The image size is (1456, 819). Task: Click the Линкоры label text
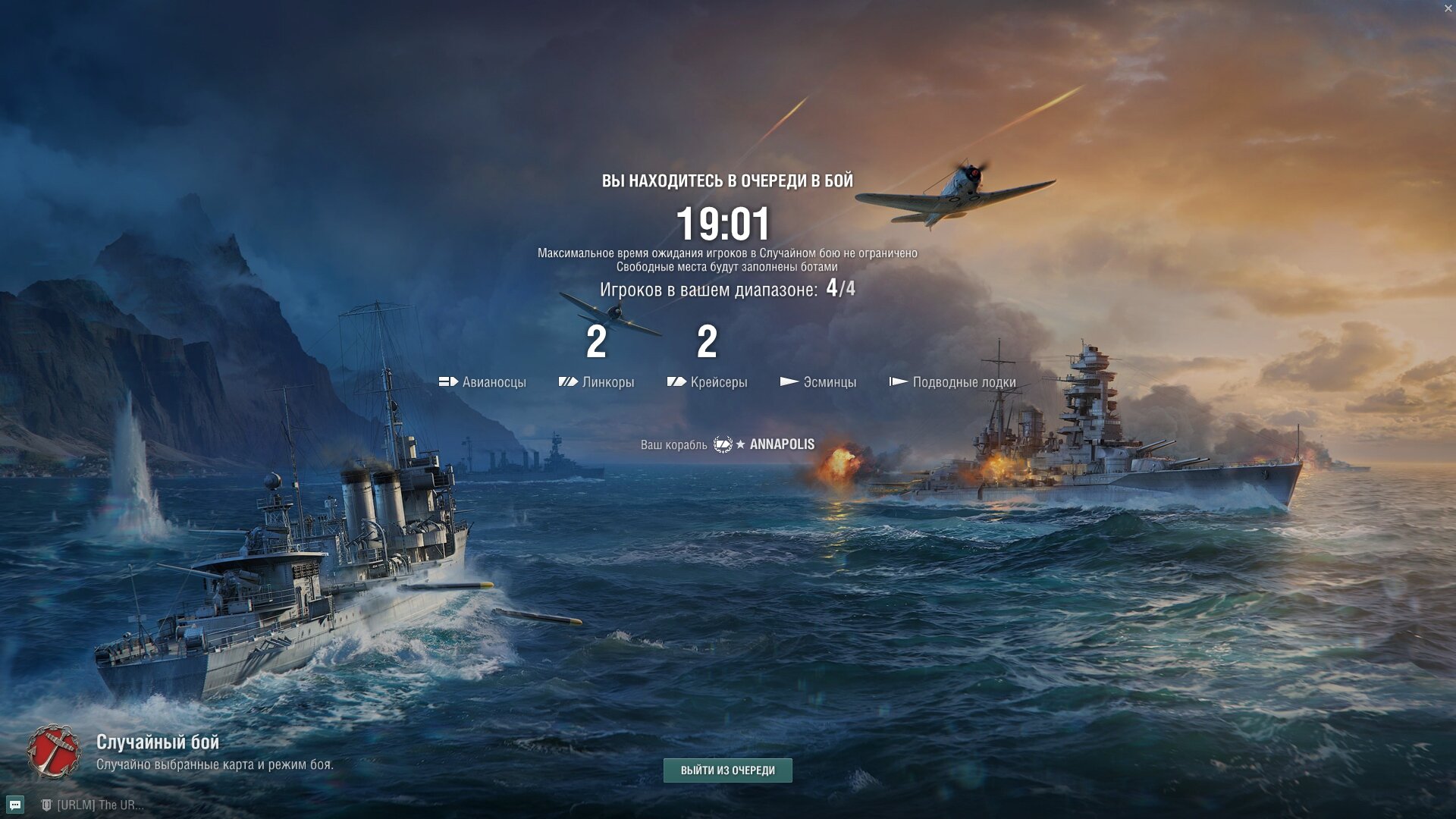tap(608, 382)
